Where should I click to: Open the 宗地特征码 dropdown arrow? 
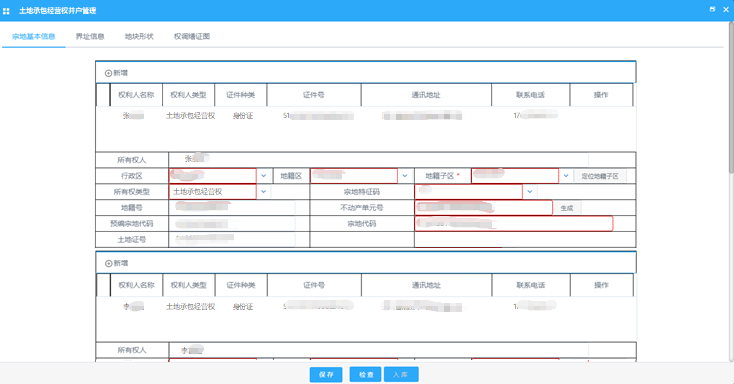pyautogui.click(x=529, y=192)
